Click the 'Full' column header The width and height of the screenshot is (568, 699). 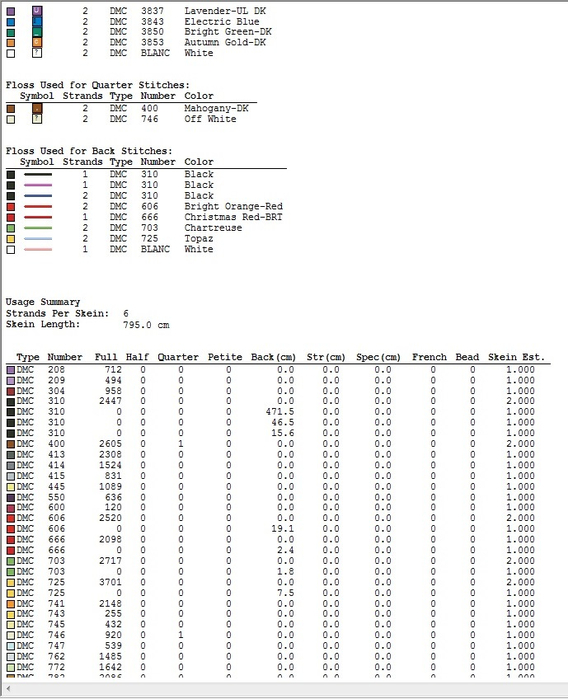click(106, 357)
